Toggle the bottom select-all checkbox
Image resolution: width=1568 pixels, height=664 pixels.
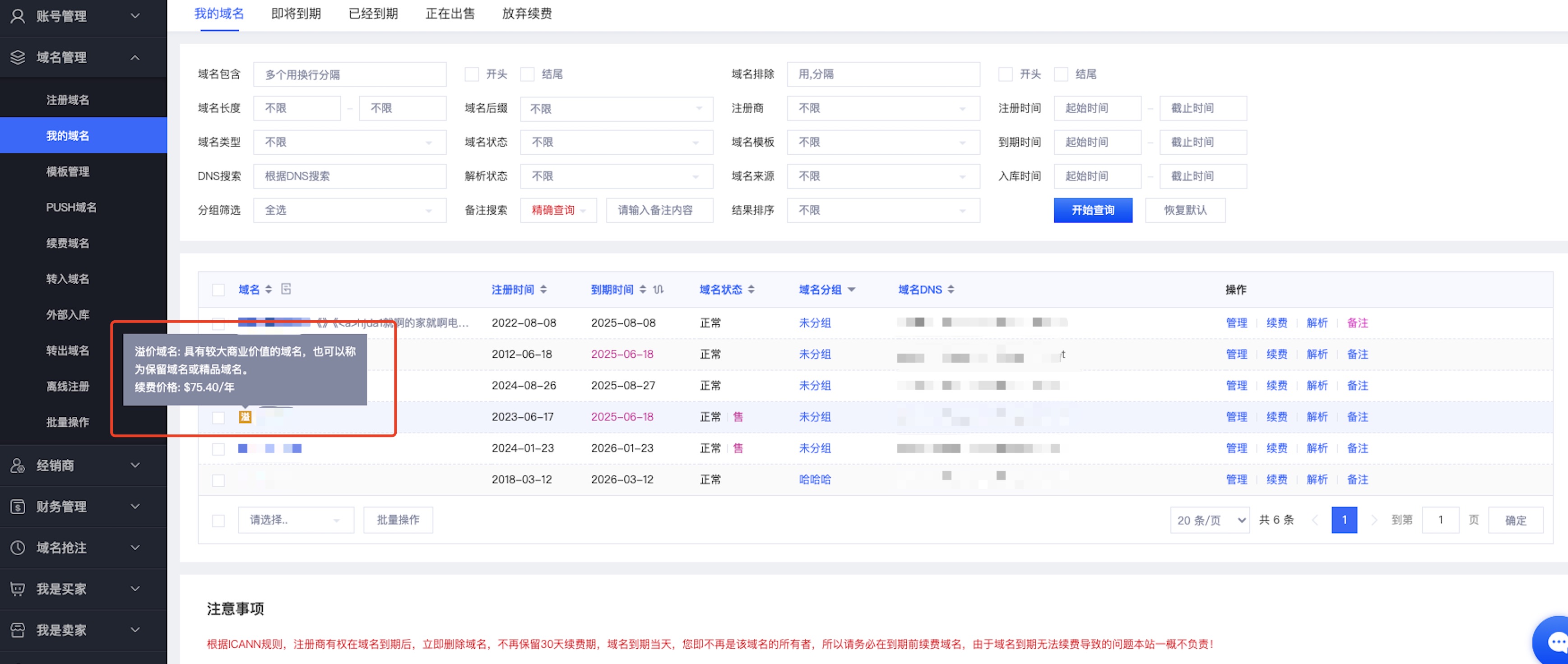coord(218,521)
